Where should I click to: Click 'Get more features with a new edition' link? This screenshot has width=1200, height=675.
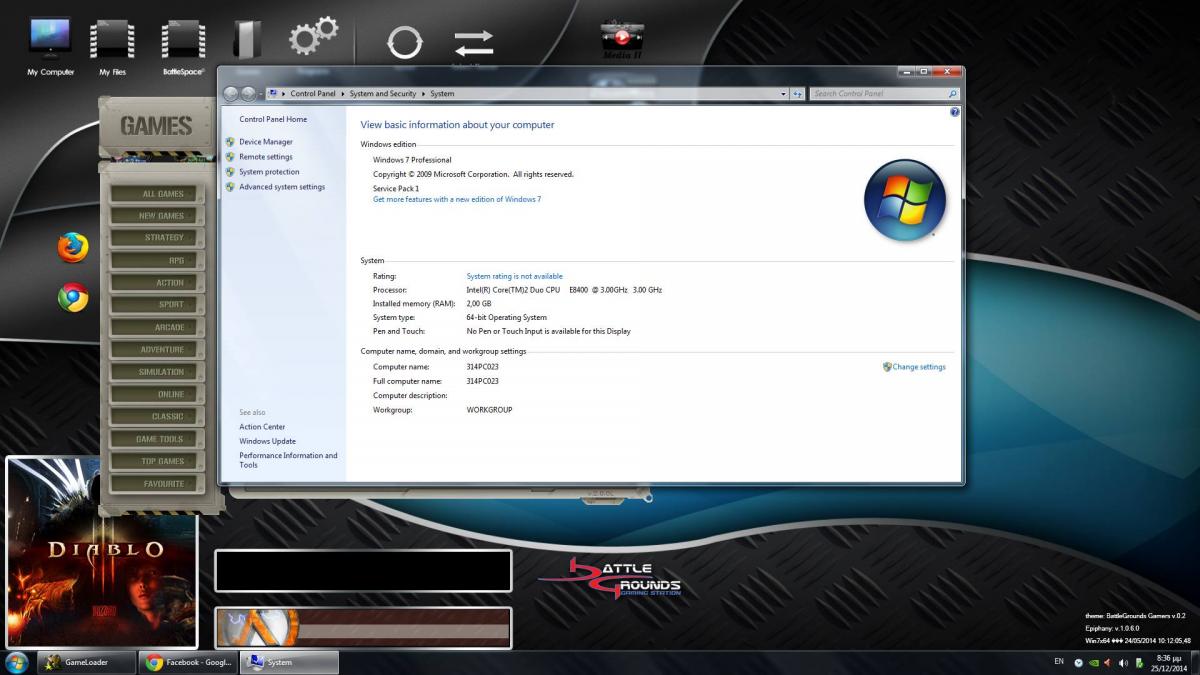[457, 199]
